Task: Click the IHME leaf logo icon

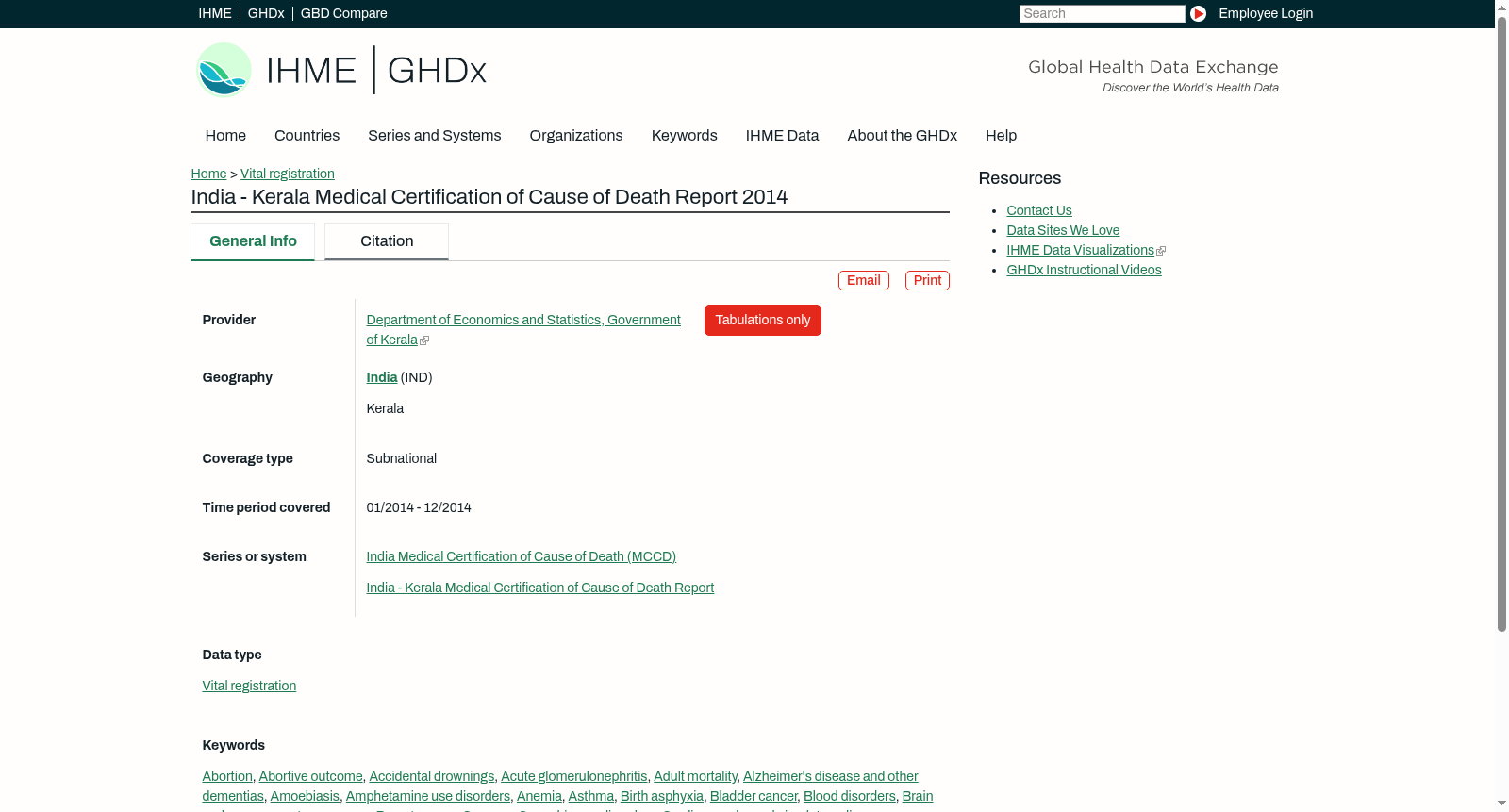Action: click(224, 70)
